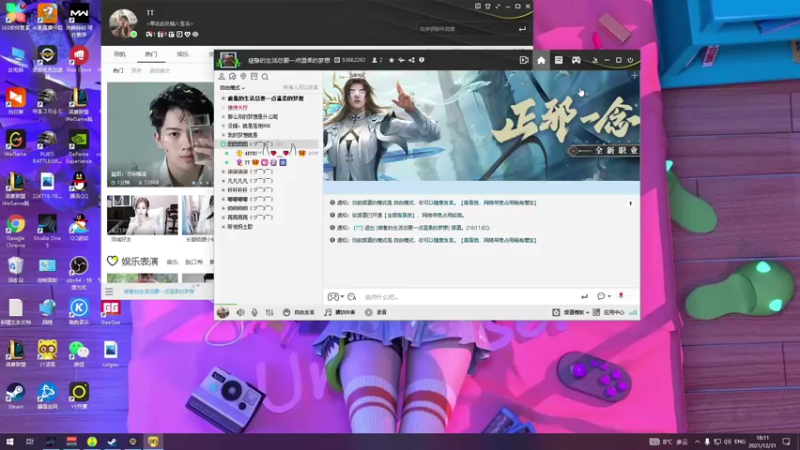Click the location pin icon above channel tree
800x450 pixels.
click(243, 77)
